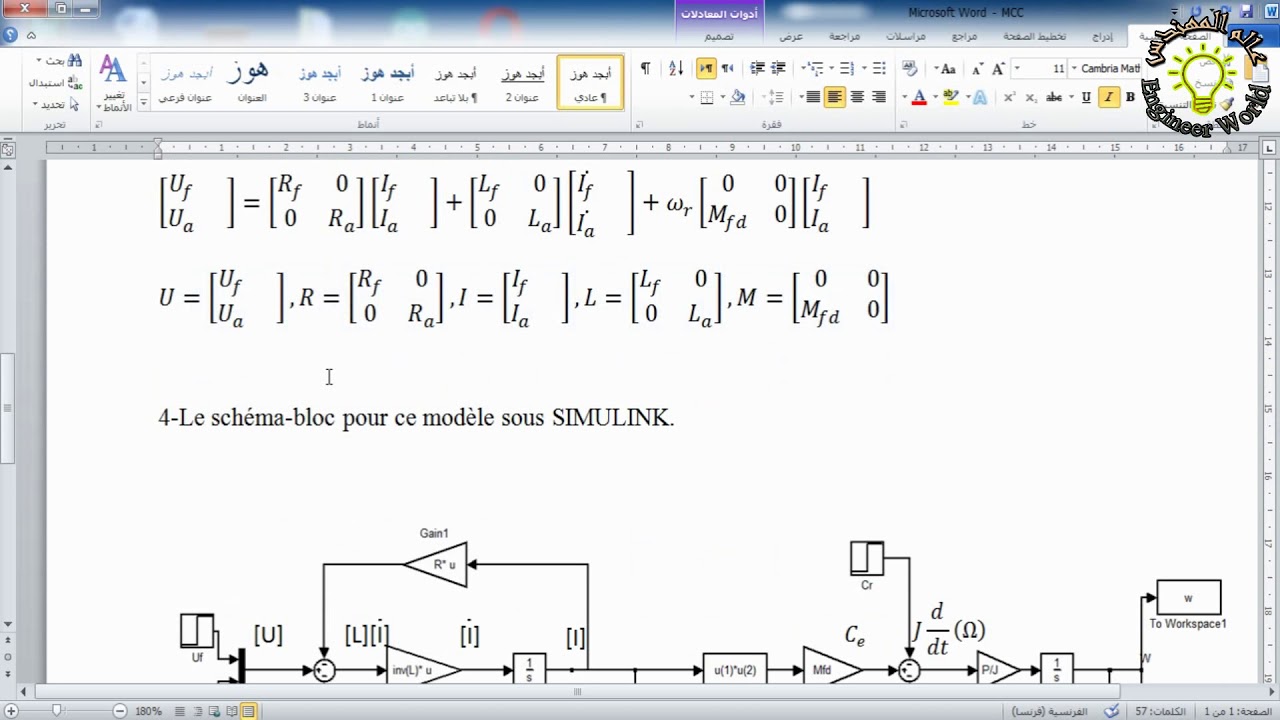Open font color dropdown arrow
The image size is (1280, 720).
pyautogui.click(x=904, y=97)
